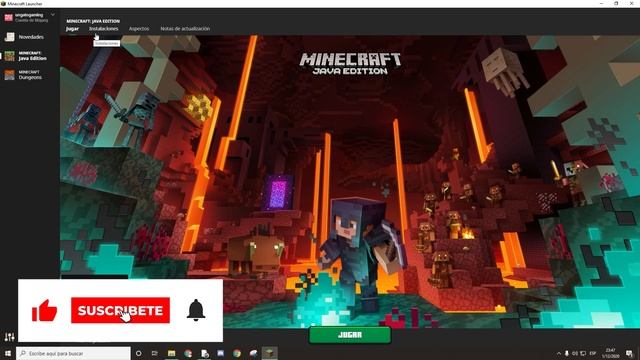
Task: Click the green JUGAR play button
Action: click(x=350, y=335)
